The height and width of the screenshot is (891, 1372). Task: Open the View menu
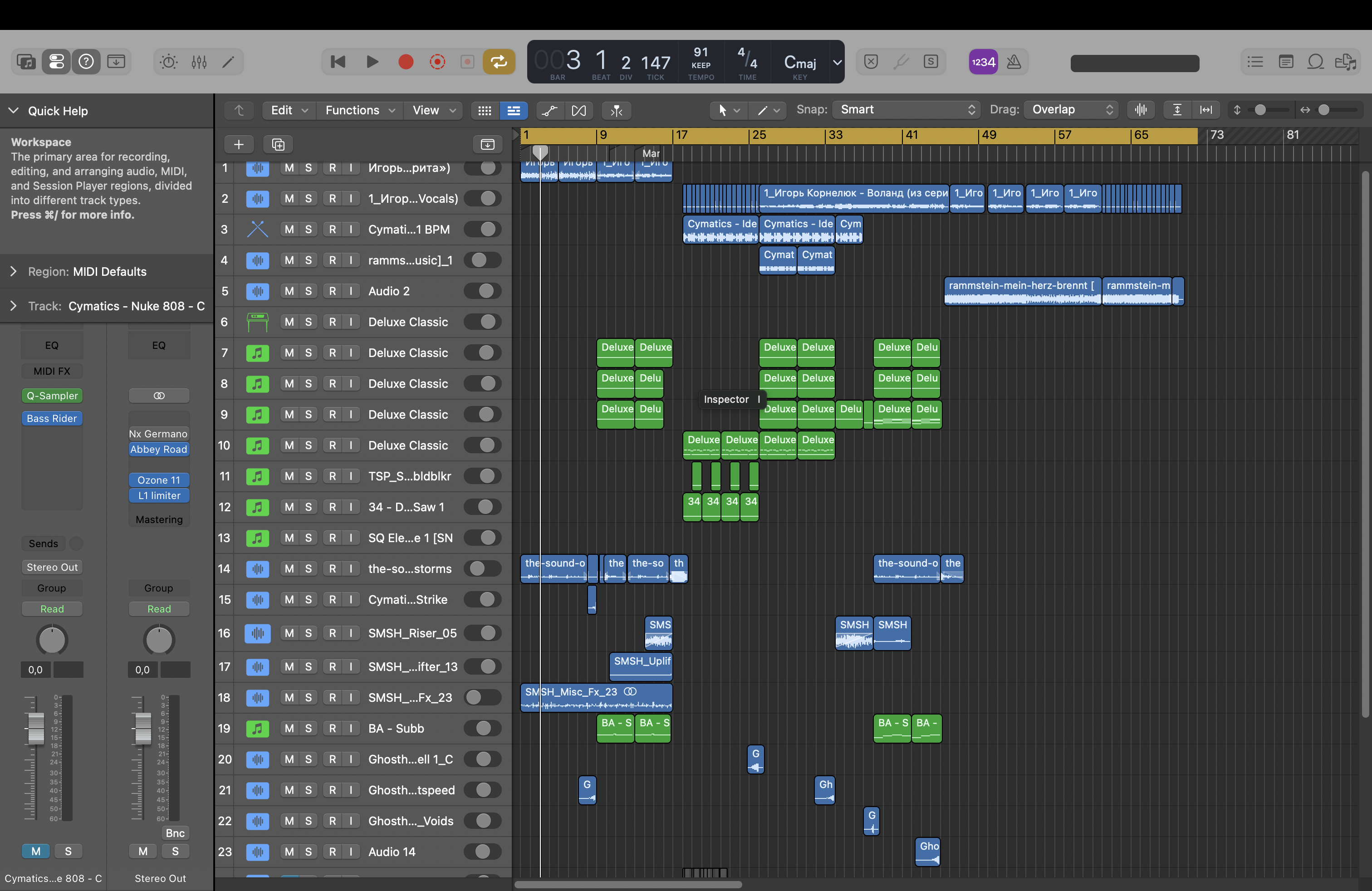(433, 110)
